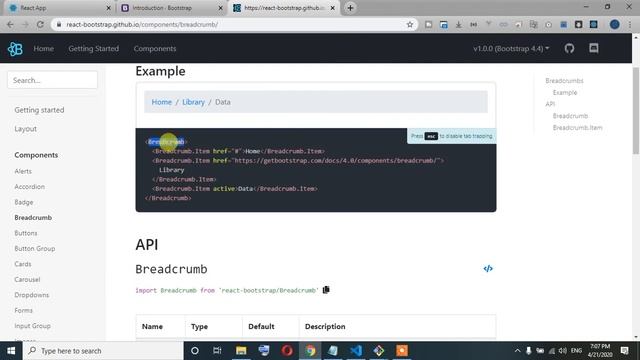Switch to Chrome in taskbar
This screenshot has width=640, height=360.
(x=310, y=351)
